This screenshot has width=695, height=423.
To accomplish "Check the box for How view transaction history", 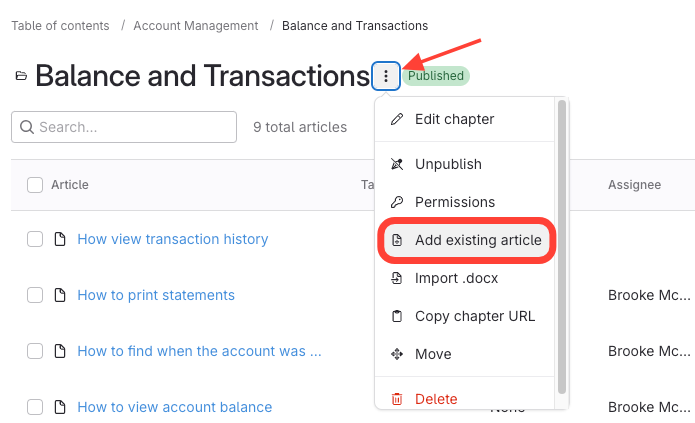I will coord(35,239).
